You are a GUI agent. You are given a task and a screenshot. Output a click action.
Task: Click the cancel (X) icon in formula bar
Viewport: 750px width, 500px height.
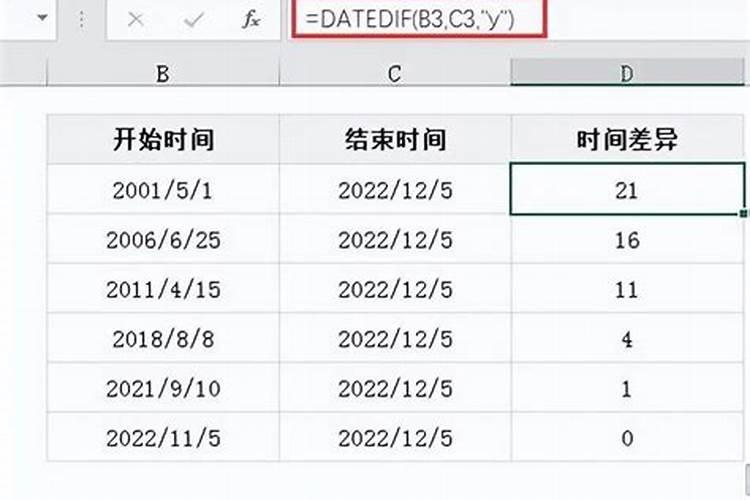coord(136,20)
